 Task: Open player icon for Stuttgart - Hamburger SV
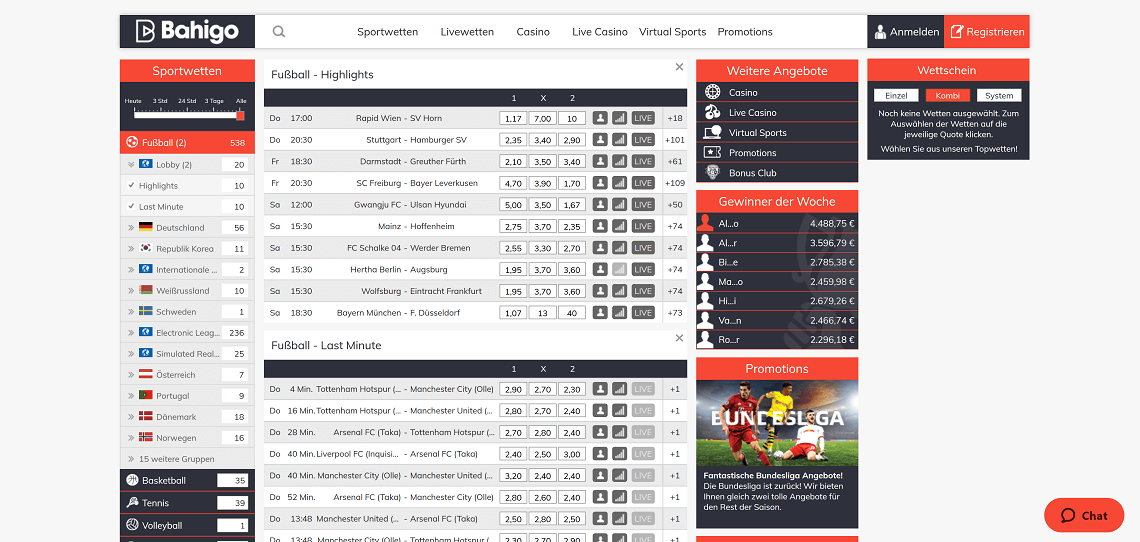point(600,140)
